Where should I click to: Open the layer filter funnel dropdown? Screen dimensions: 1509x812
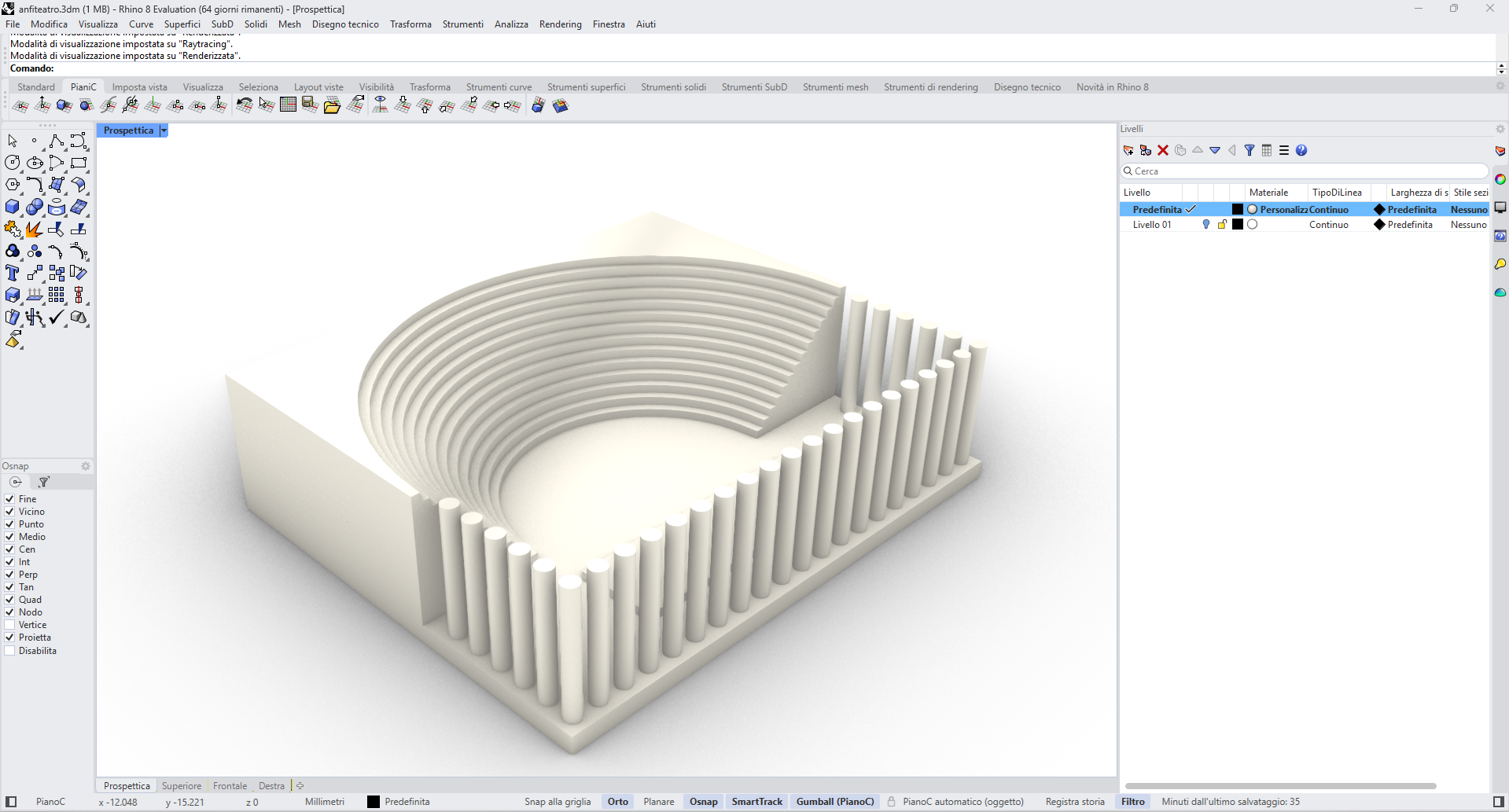(x=1250, y=150)
